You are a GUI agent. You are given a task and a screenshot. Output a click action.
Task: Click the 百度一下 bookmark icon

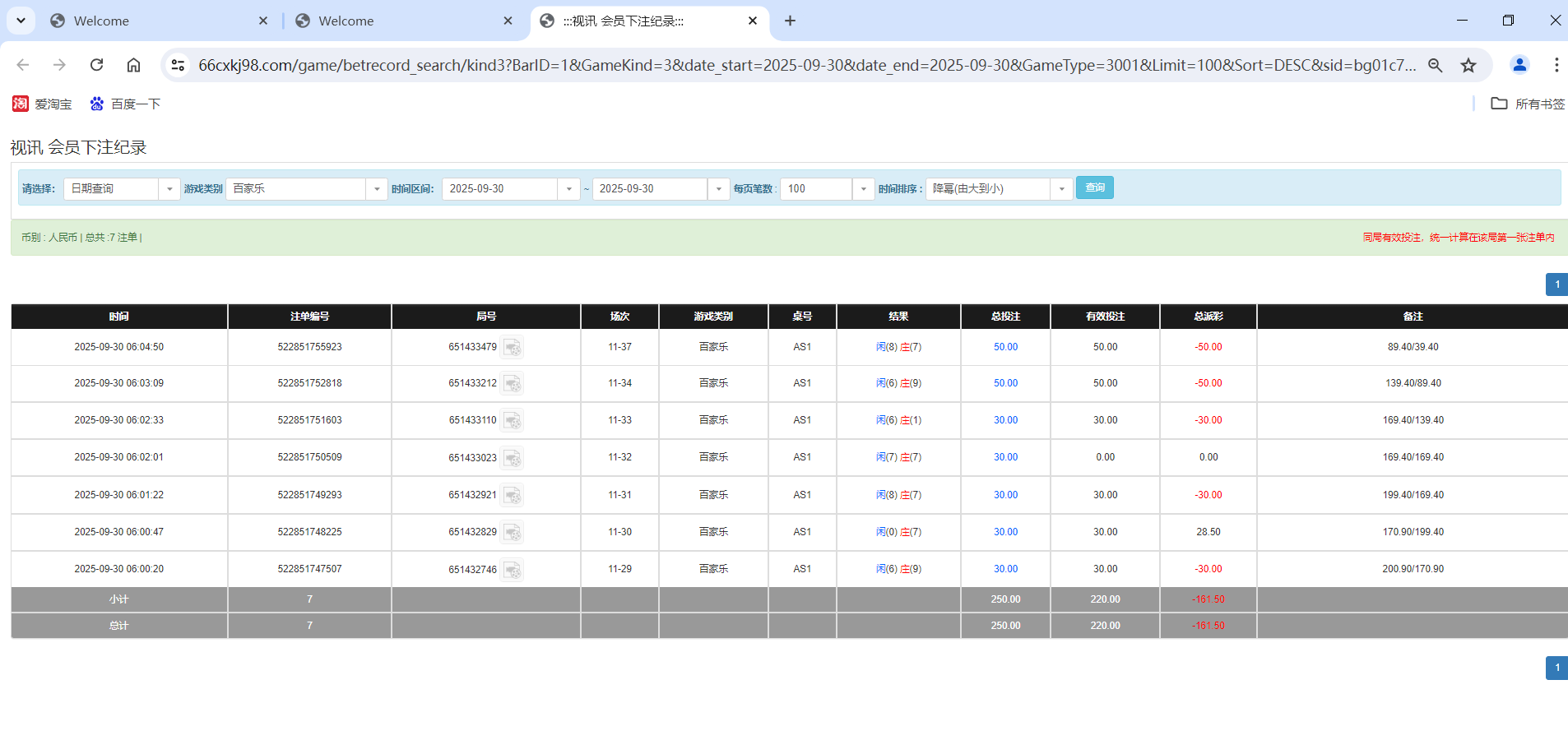(x=96, y=104)
